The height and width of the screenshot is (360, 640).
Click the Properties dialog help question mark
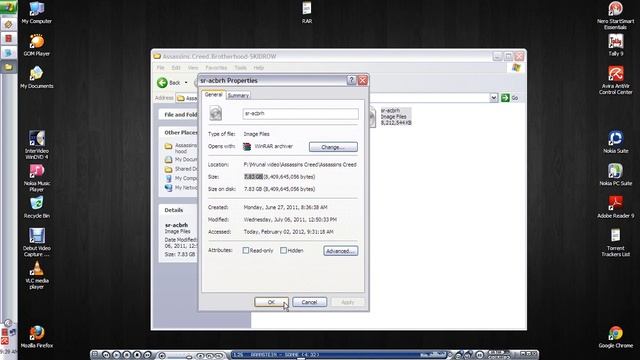point(351,80)
